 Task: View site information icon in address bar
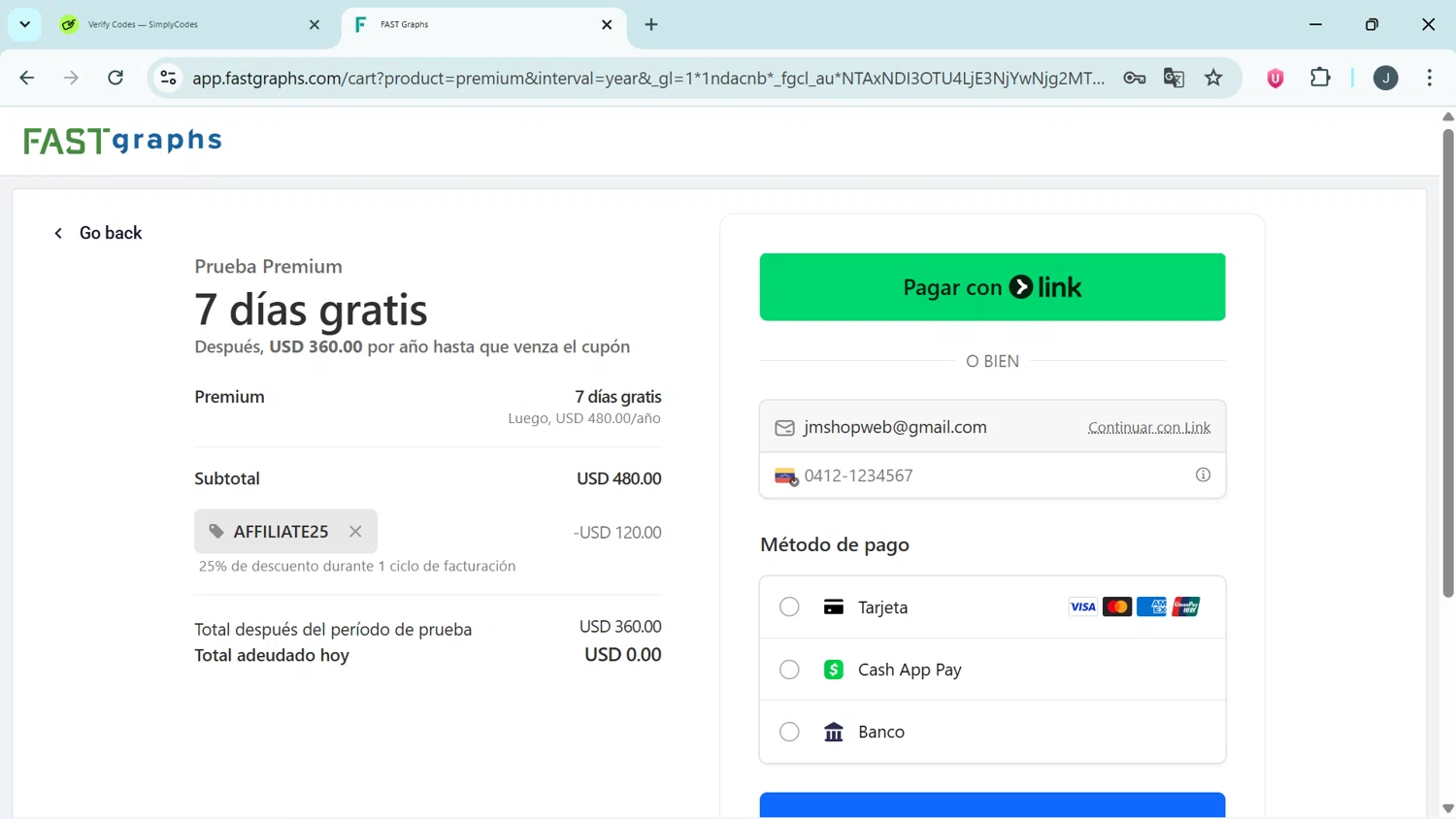click(168, 78)
